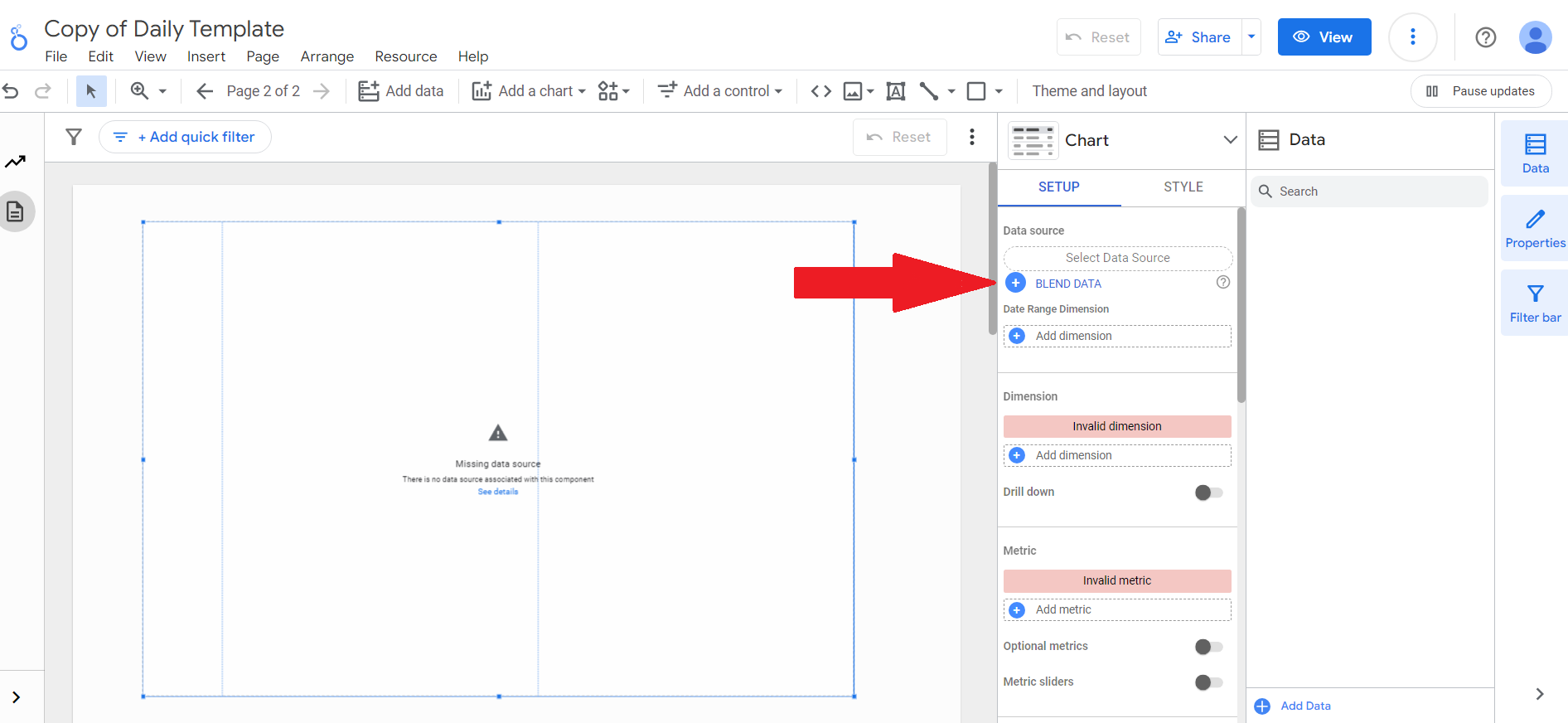This screenshot has height=723, width=1568.
Task: Click the filter funnel icon
Action: [74, 137]
